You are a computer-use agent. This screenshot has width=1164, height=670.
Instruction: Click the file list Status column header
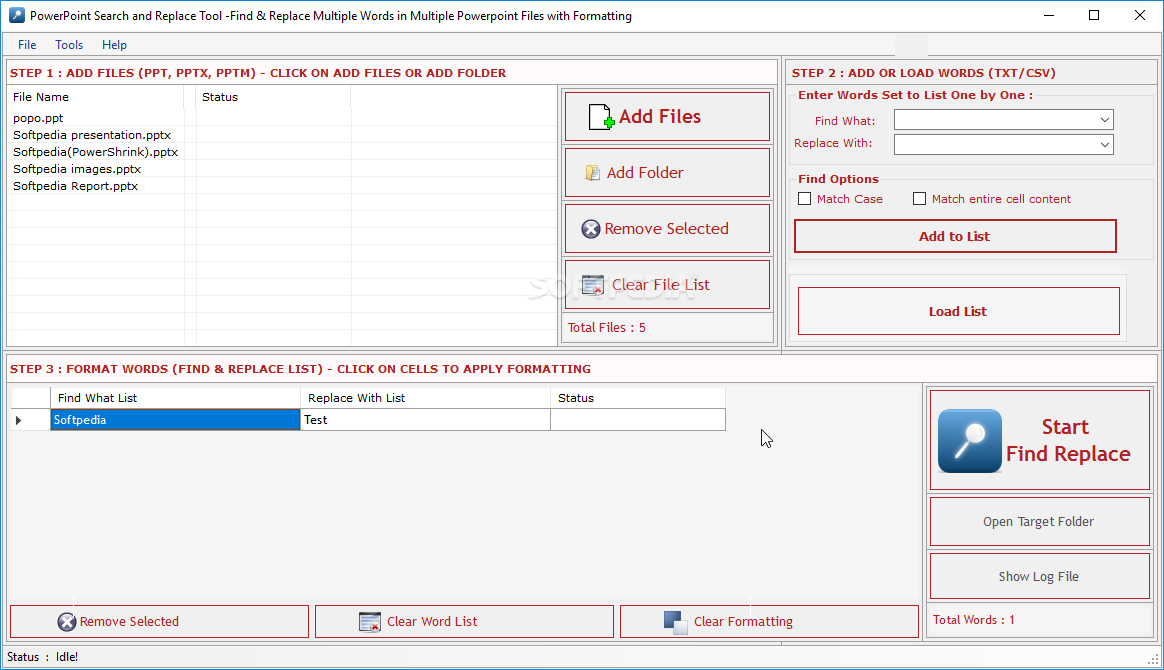point(273,97)
